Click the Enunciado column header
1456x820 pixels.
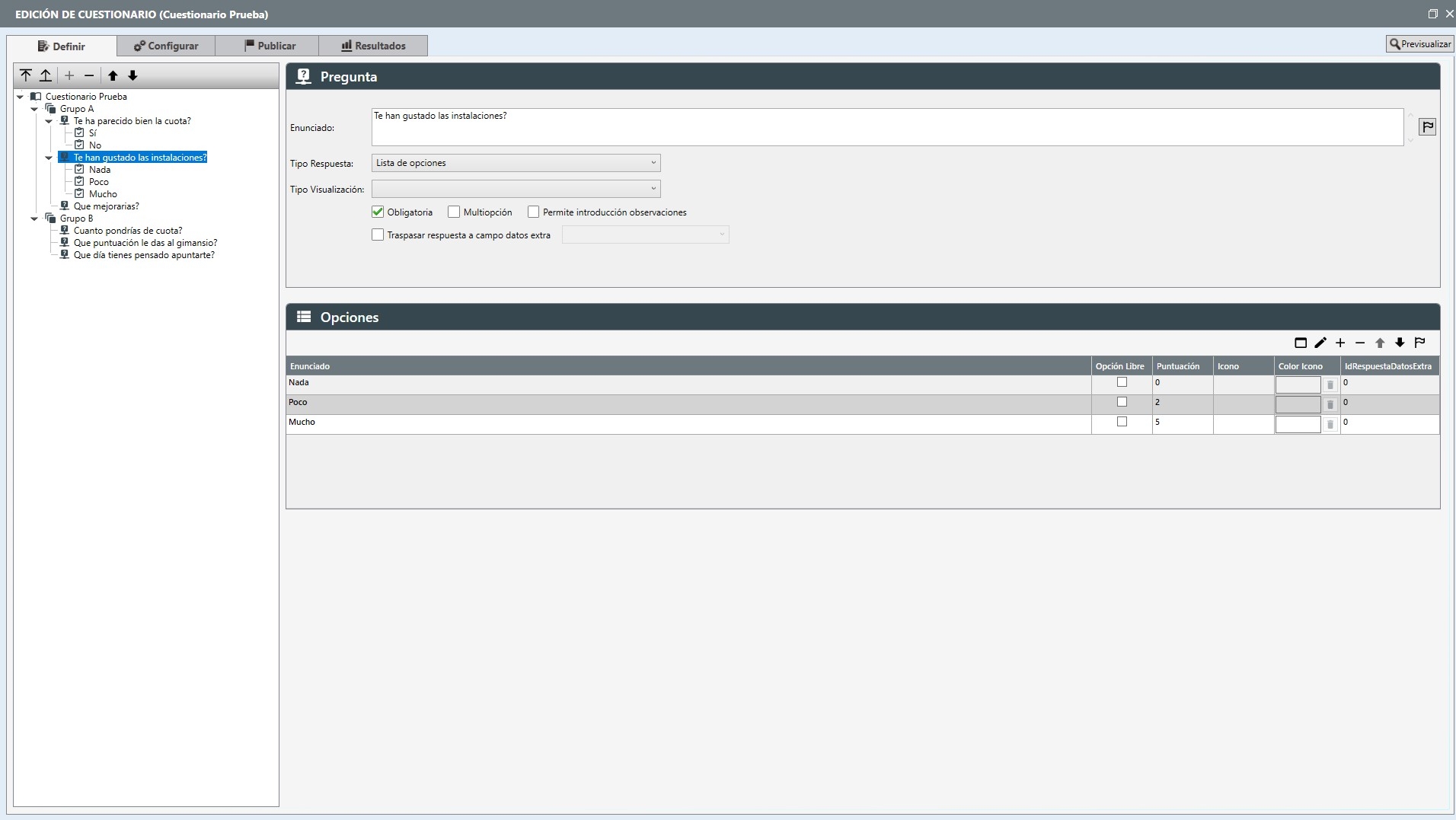[x=688, y=366]
